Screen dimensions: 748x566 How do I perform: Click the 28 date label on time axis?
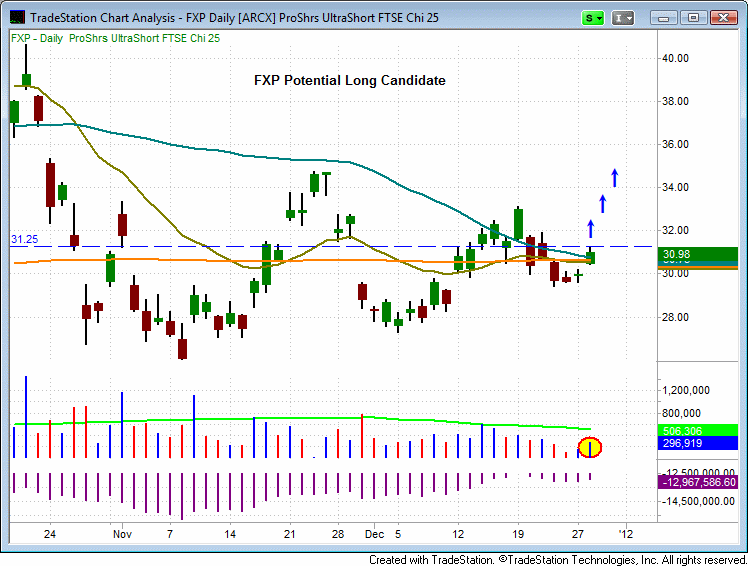[338, 534]
